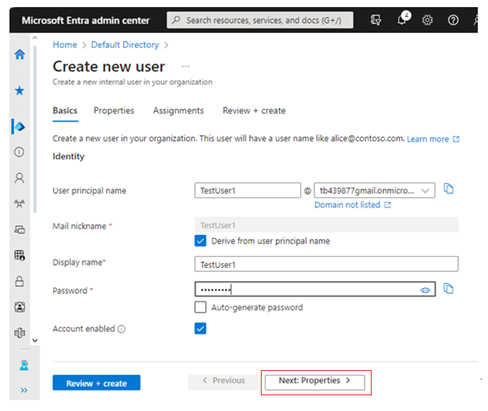Viewport: 488px width, 411px height.
Task: Uncheck Derive from user principal name
Action: click(x=200, y=241)
